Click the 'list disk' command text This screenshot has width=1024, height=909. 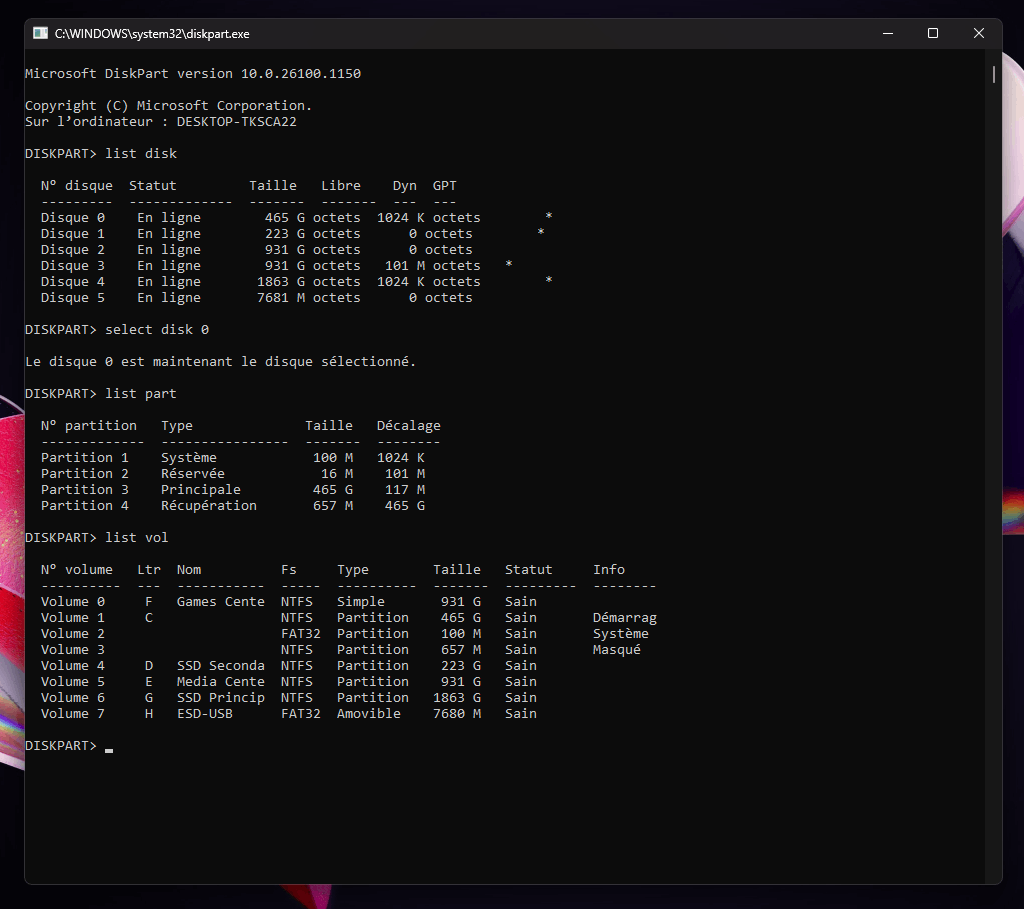pyautogui.click(x=141, y=153)
